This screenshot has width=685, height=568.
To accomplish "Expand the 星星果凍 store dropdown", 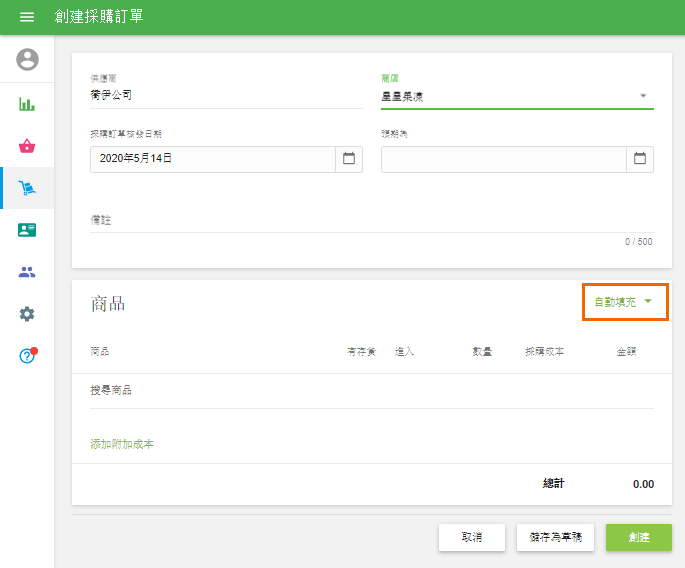I will click(x=517, y=97).
